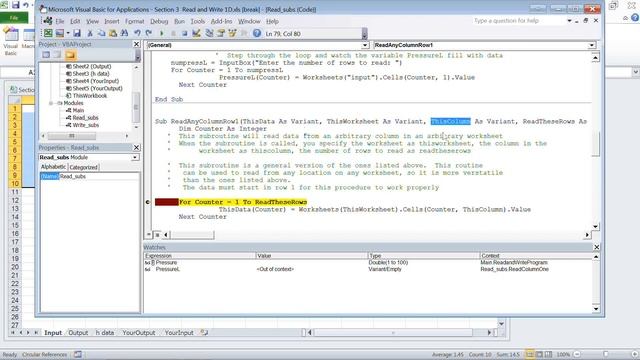Open the (General) object dropdown
The width and height of the screenshot is (640, 360).
tap(365, 45)
